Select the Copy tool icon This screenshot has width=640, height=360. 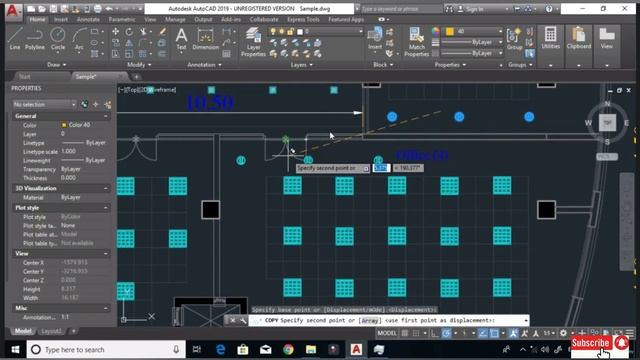[116, 43]
